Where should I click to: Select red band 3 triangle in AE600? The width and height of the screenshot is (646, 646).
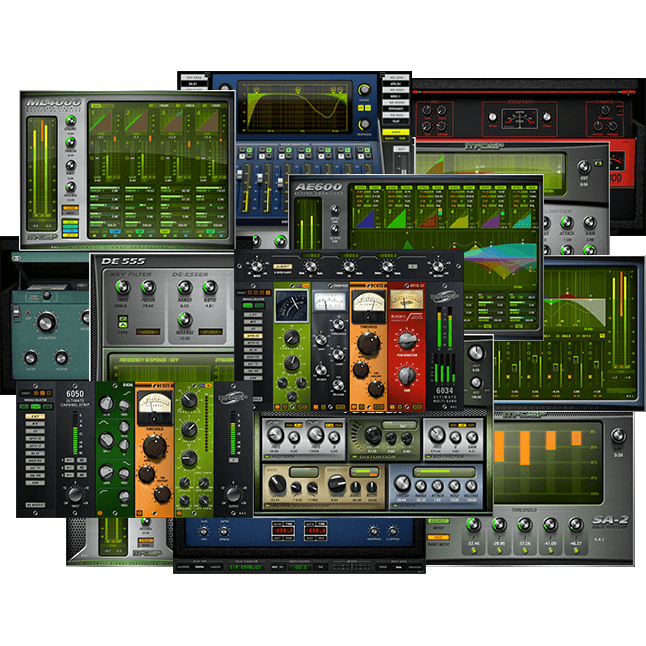(428, 219)
